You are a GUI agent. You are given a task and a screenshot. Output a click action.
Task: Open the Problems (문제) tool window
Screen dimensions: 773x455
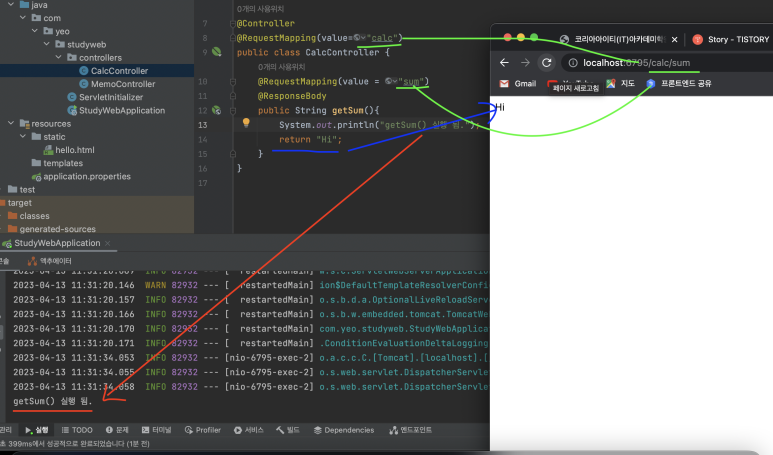tap(117, 430)
